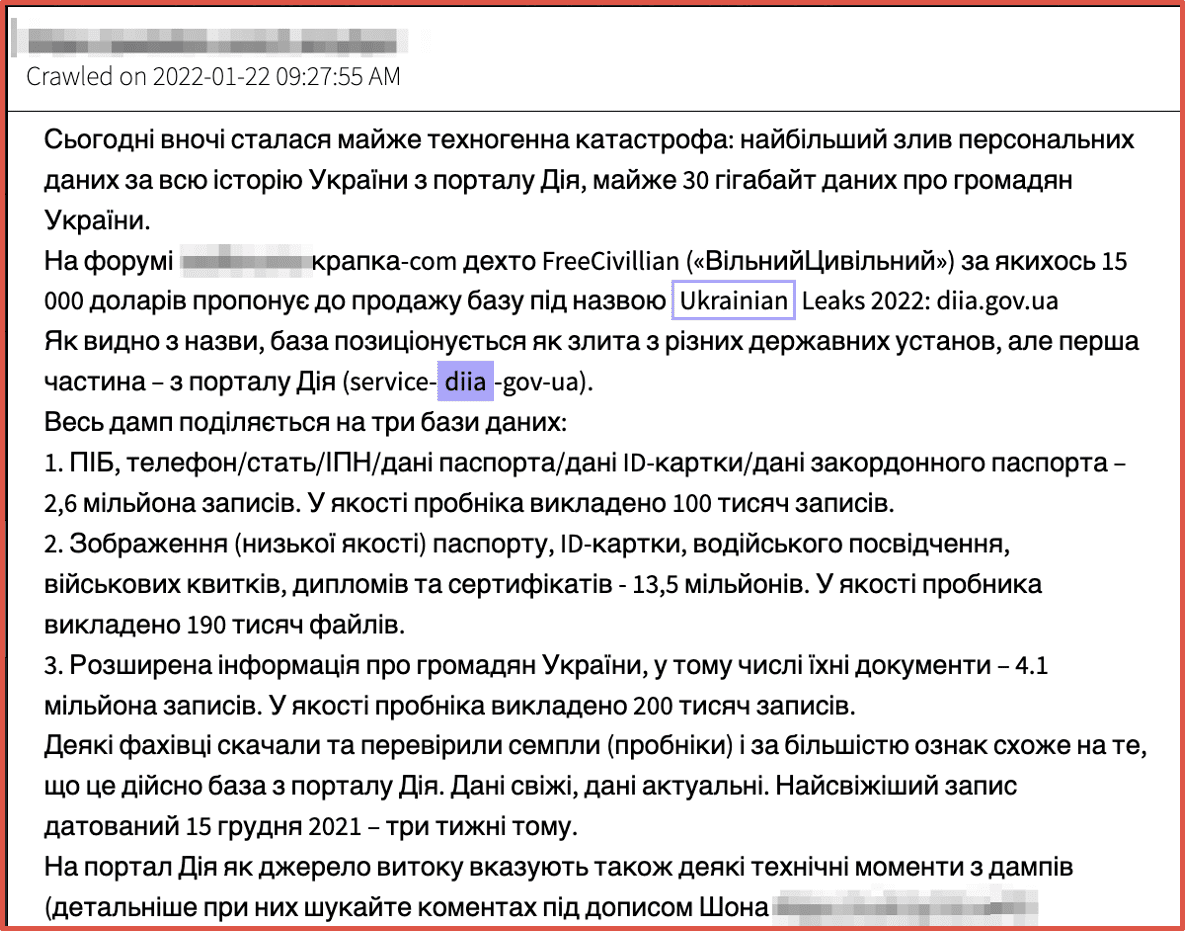Select the words "закордонного паспорта"
The height and width of the screenshot is (932, 1186).
coord(959,462)
